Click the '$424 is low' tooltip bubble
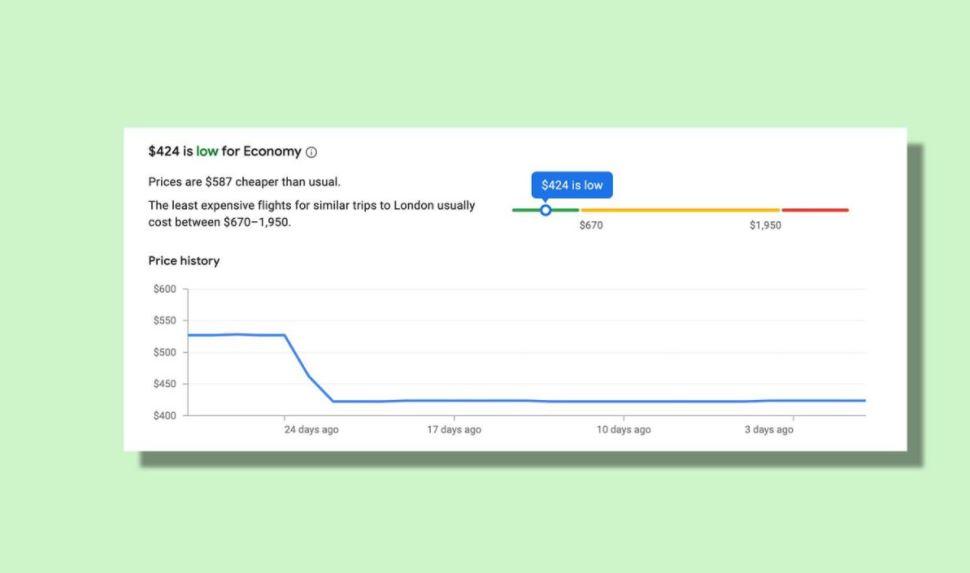The width and height of the screenshot is (970, 573). coord(572,185)
